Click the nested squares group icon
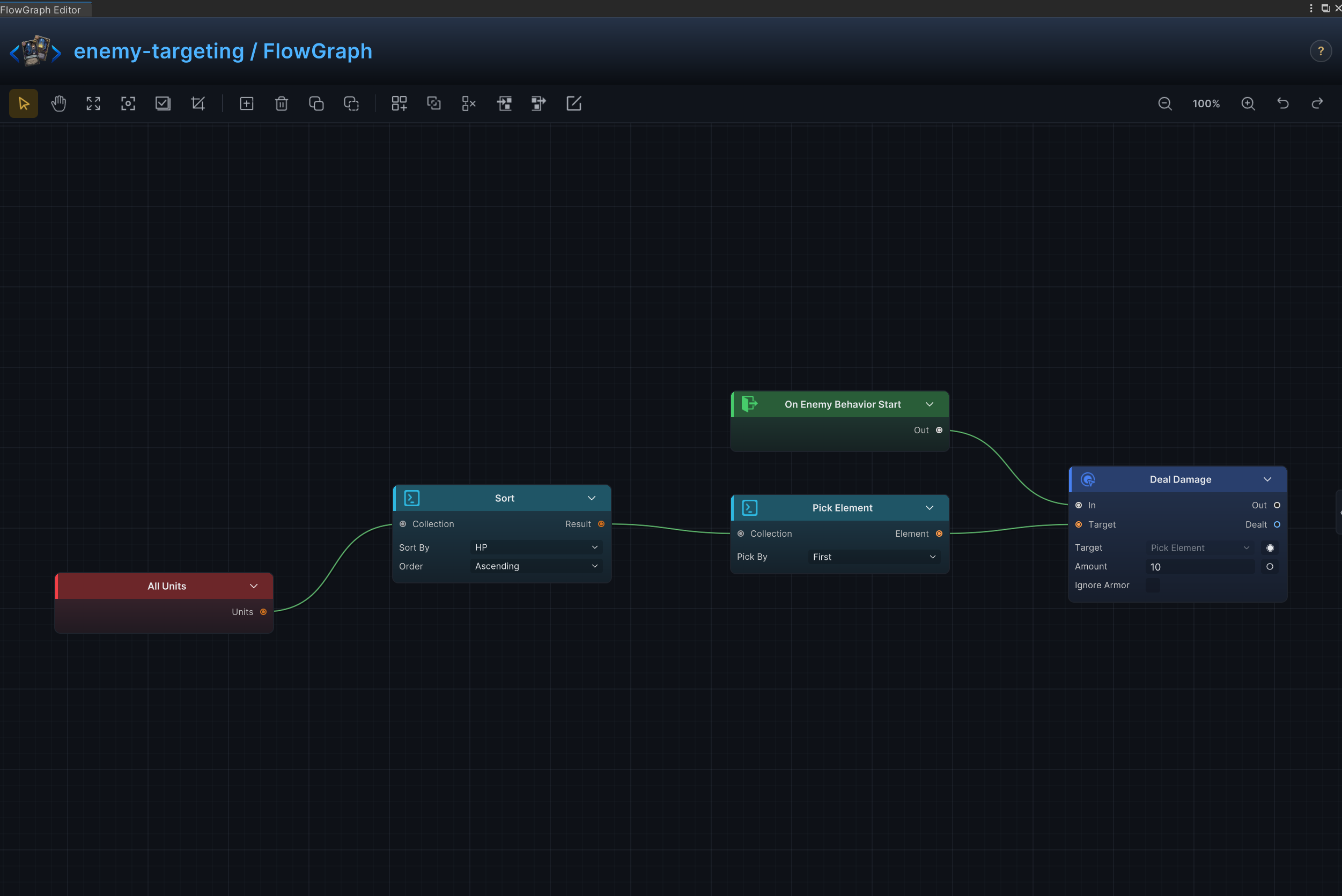The image size is (1342, 896). coord(434,103)
